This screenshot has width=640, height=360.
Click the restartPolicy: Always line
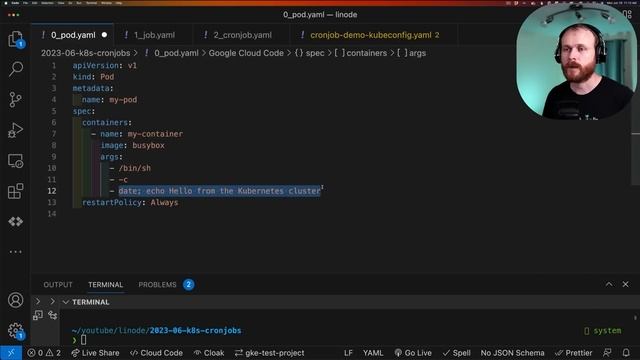pos(130,202)
